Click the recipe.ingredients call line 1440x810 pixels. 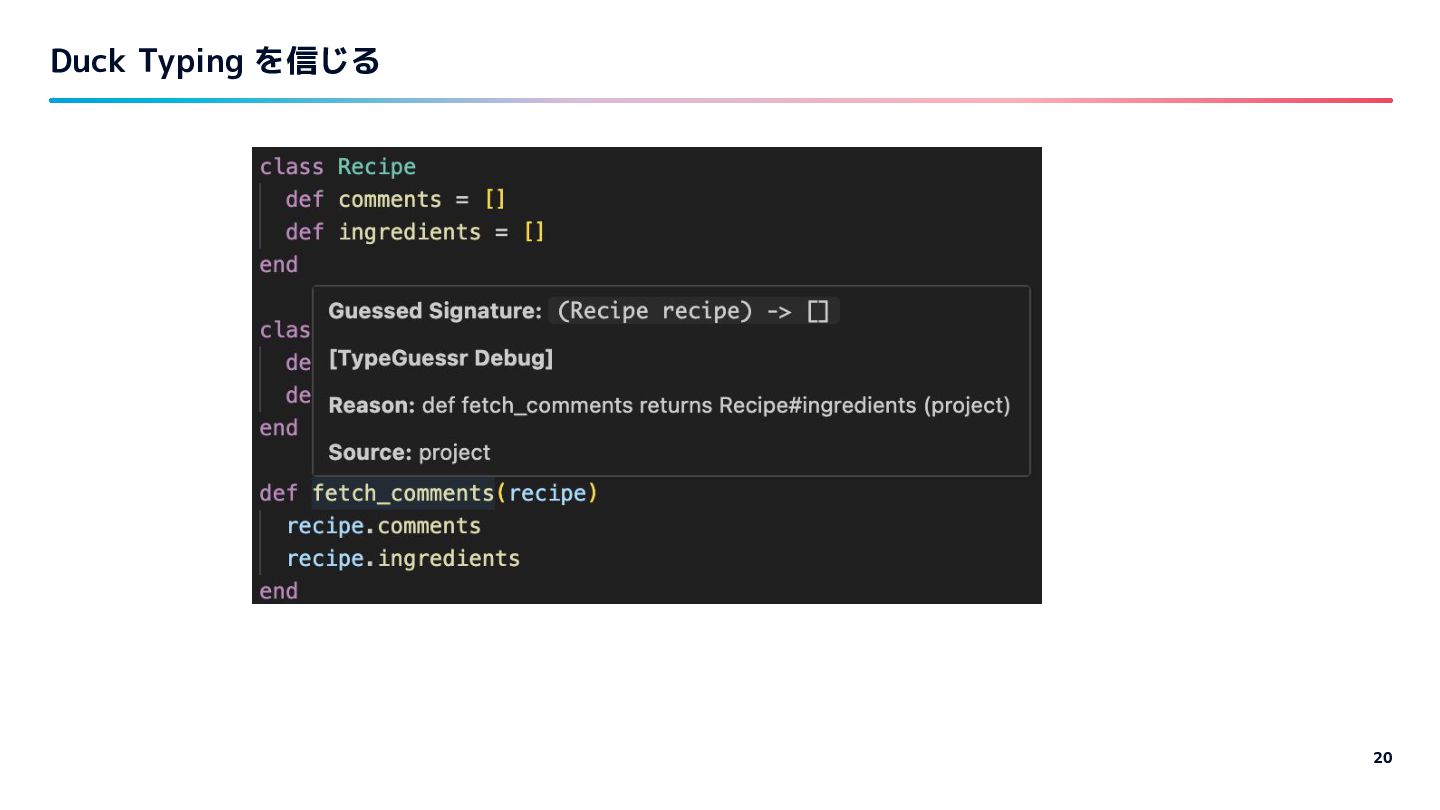[403, 558]
